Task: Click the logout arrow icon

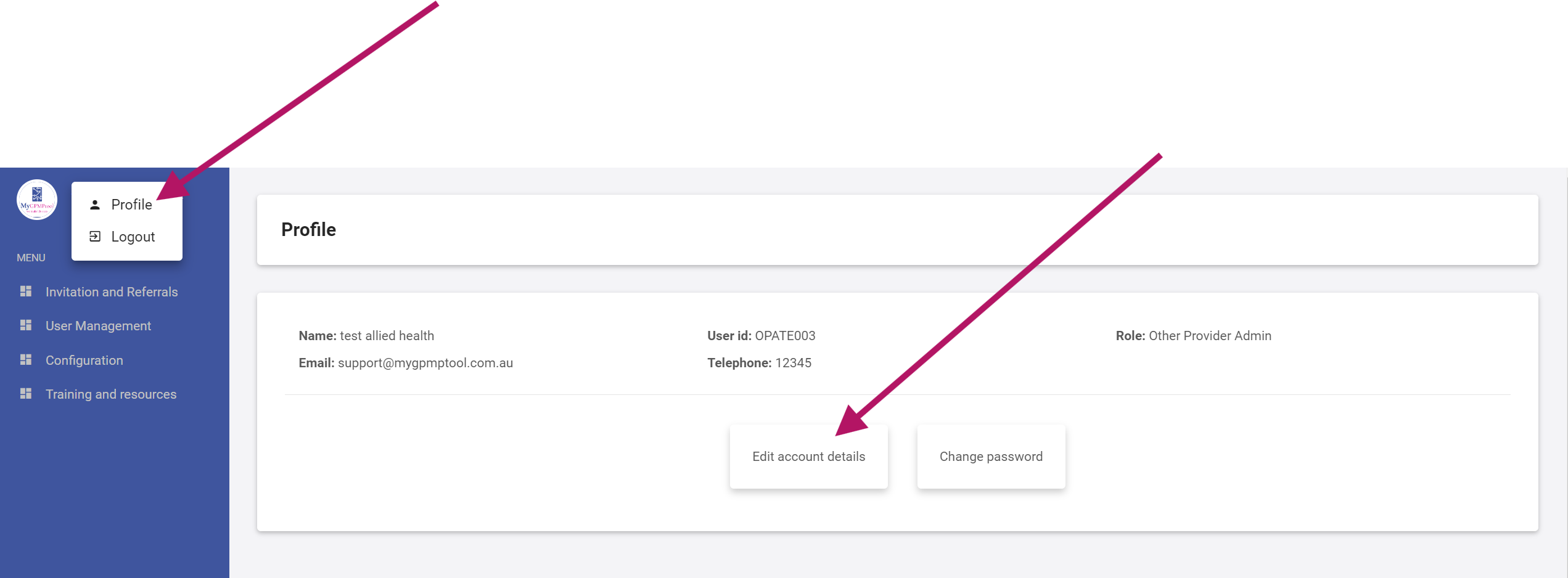Action: (x=95, y=237)
